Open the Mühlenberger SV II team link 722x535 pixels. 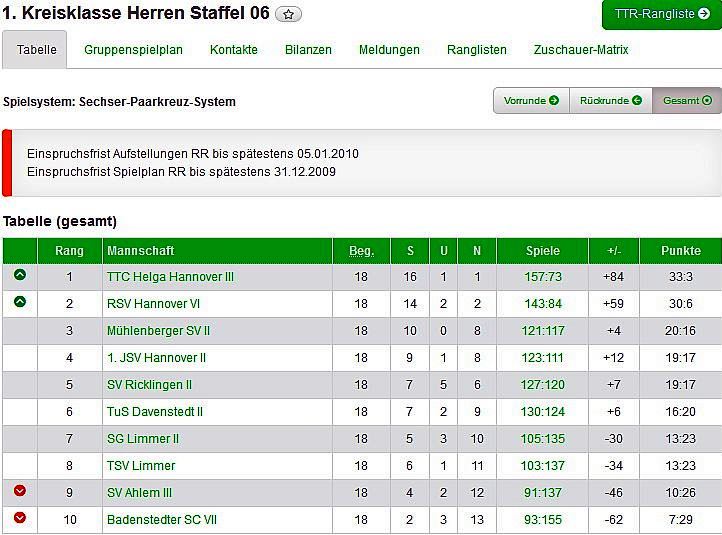tap(158, 331)
